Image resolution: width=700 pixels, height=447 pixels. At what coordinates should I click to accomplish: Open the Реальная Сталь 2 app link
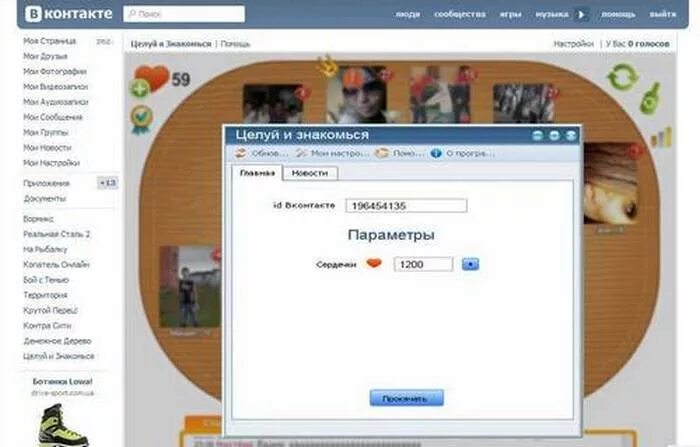tap(57, 234)
